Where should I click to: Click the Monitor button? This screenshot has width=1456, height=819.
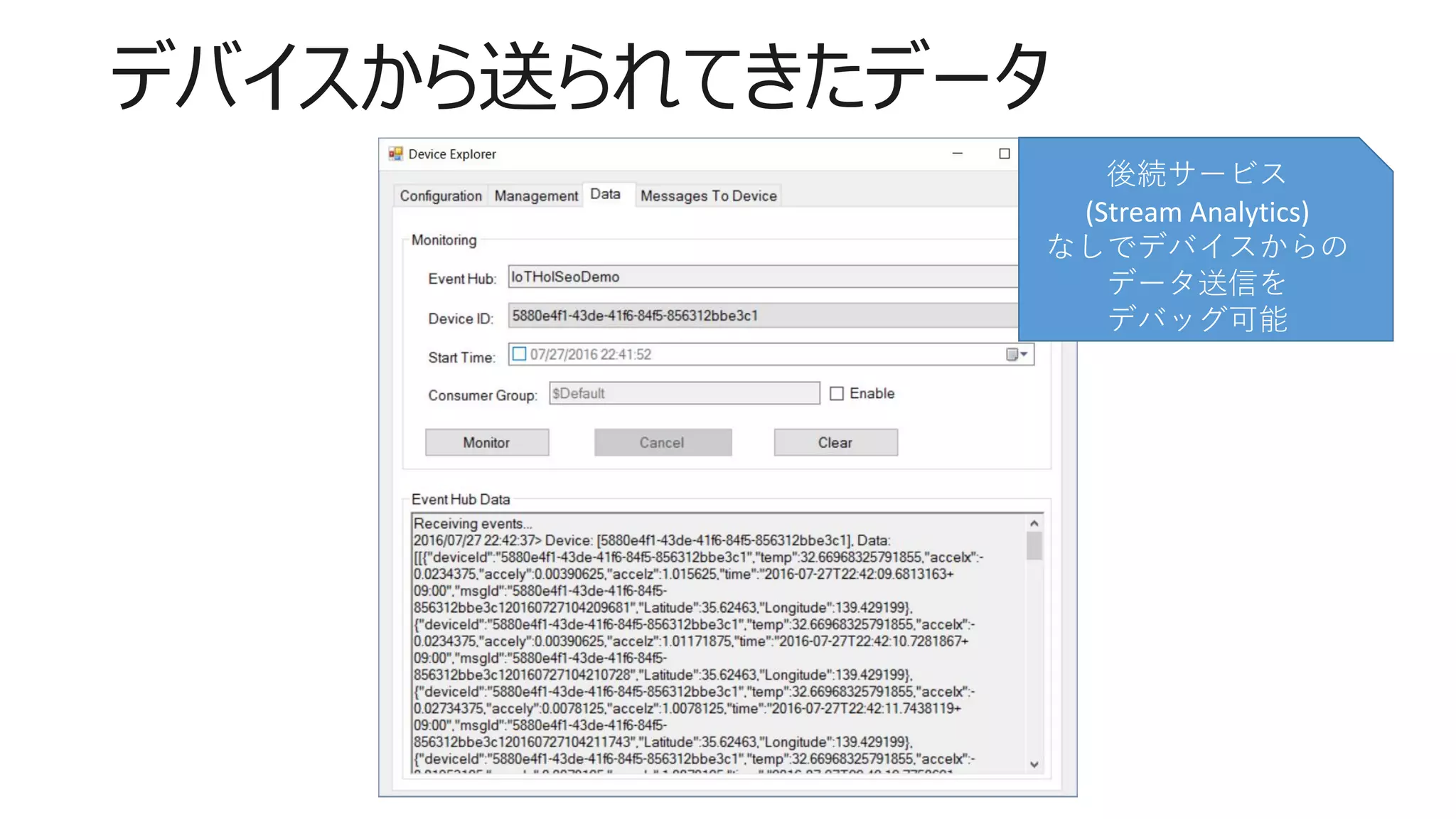(x=487, y=442)
